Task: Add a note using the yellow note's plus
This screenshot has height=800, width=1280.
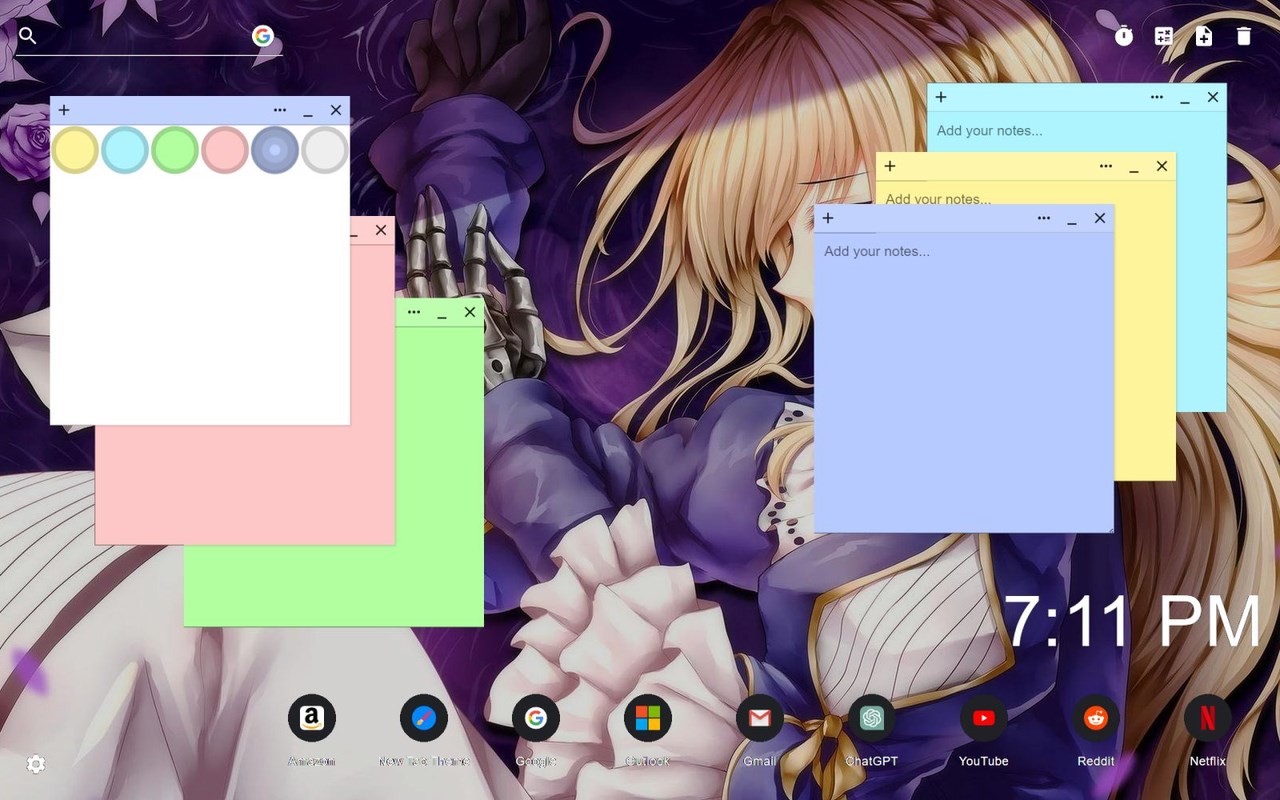Action: (890, 166)
